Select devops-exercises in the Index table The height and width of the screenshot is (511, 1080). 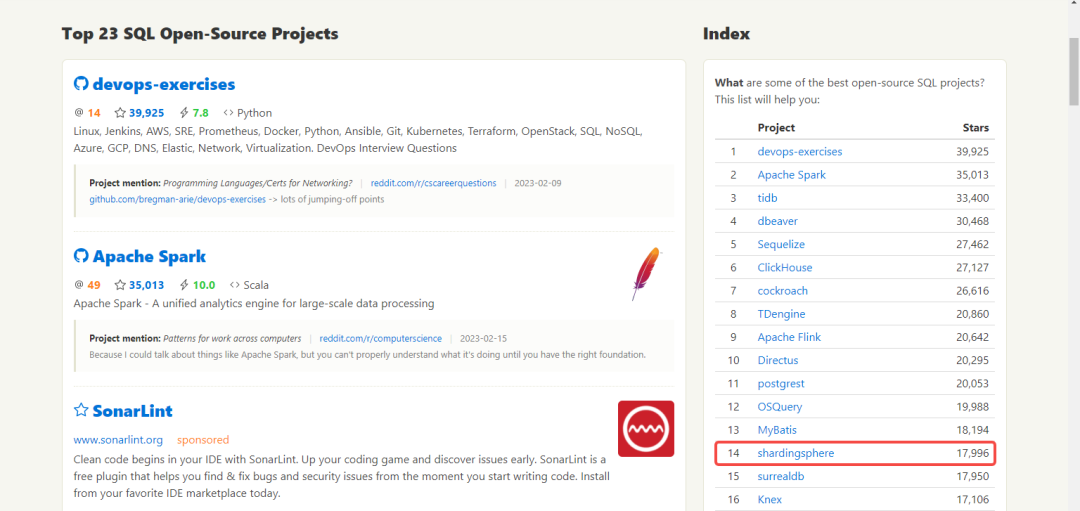tap(800, 152)
